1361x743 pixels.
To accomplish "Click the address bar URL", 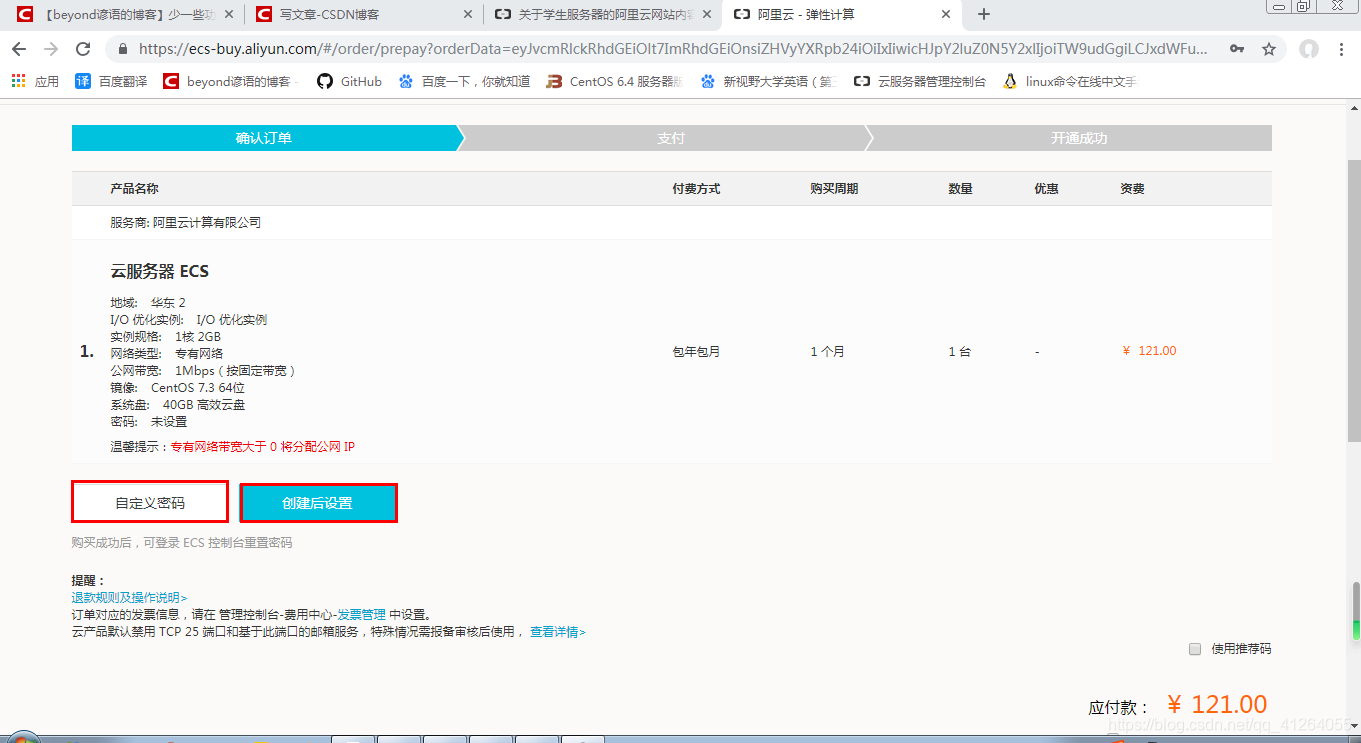I will coord(672,49).
